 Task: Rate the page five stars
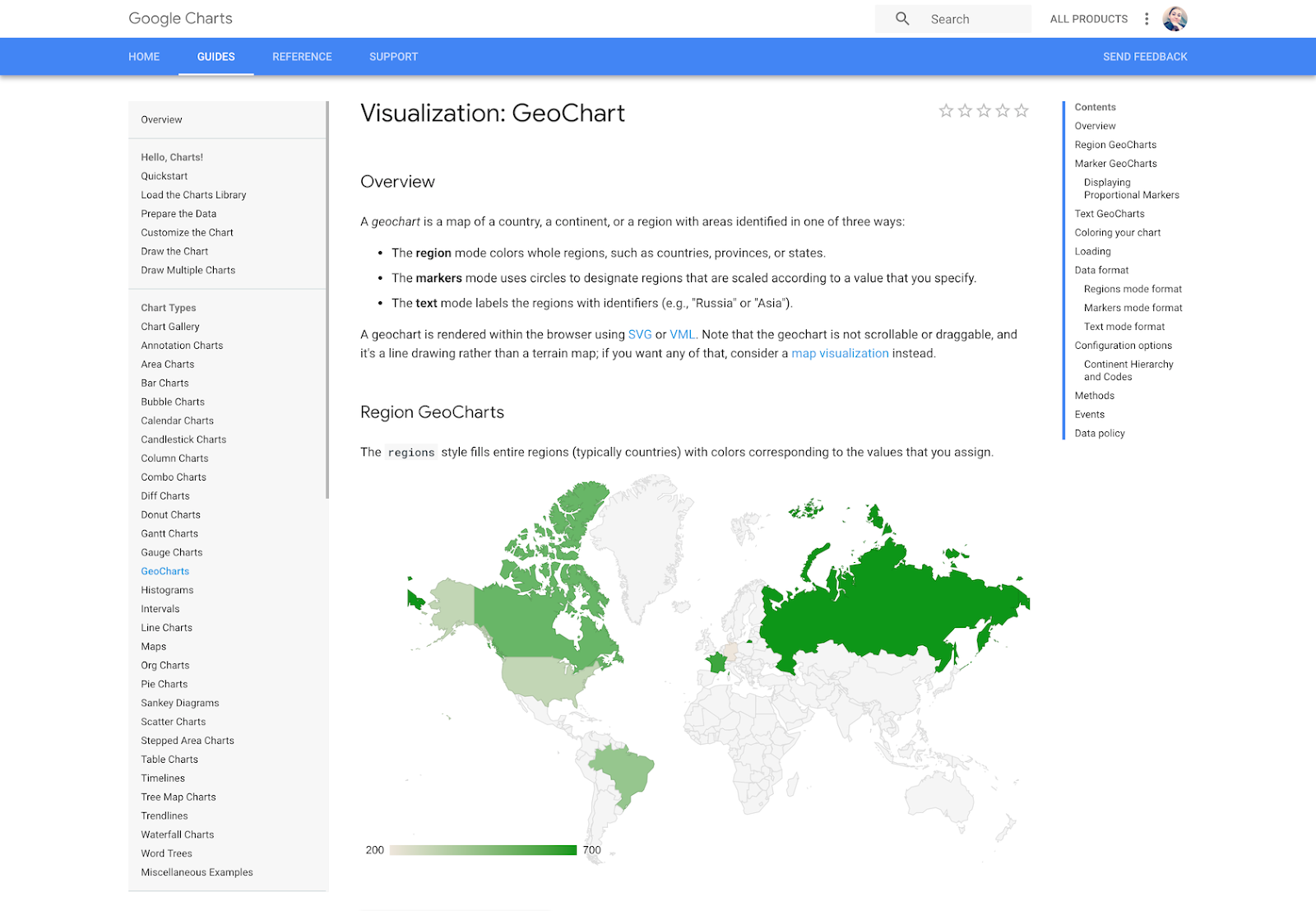1022,110
